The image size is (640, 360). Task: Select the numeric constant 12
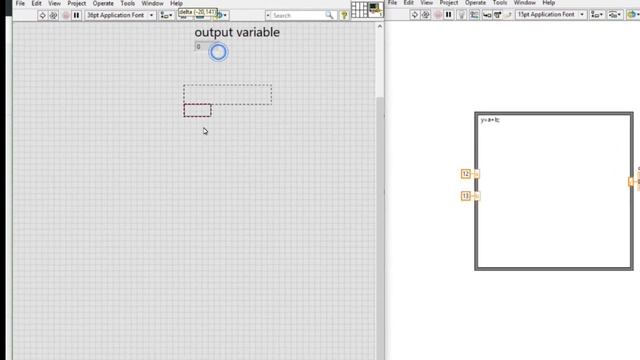pos(466,174)
